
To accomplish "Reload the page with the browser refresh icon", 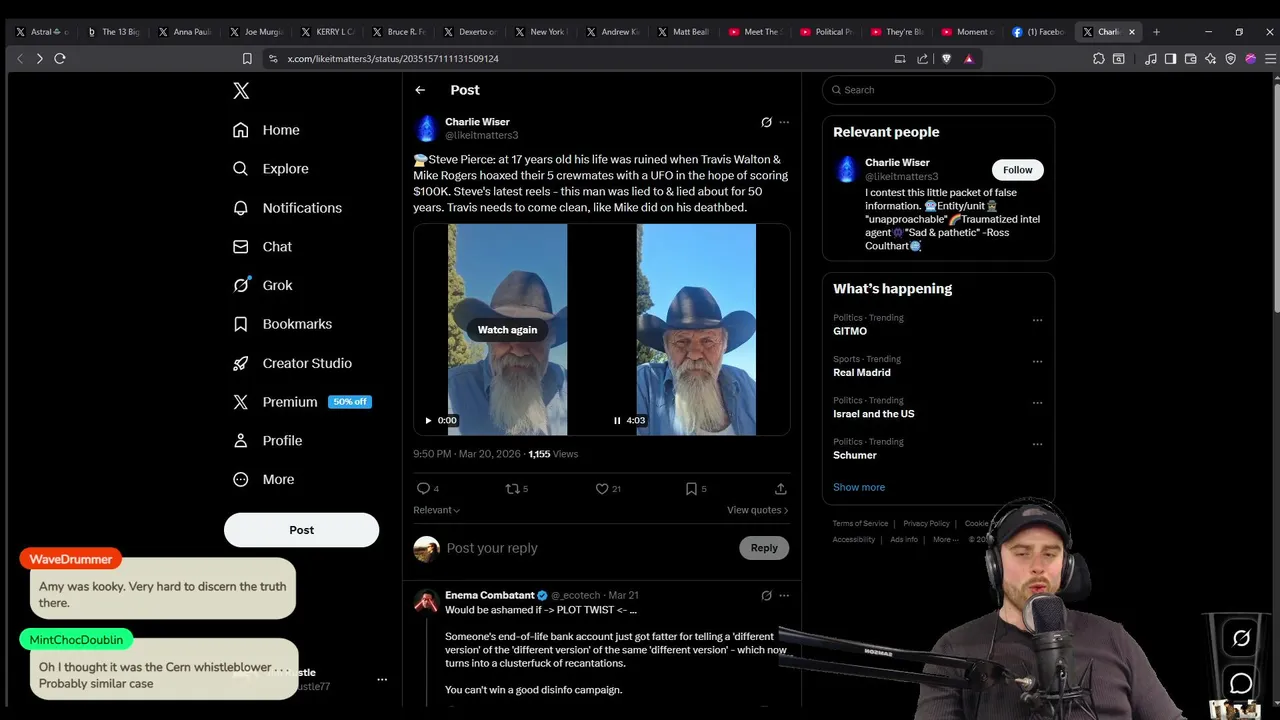I will [x=60, y=59].
